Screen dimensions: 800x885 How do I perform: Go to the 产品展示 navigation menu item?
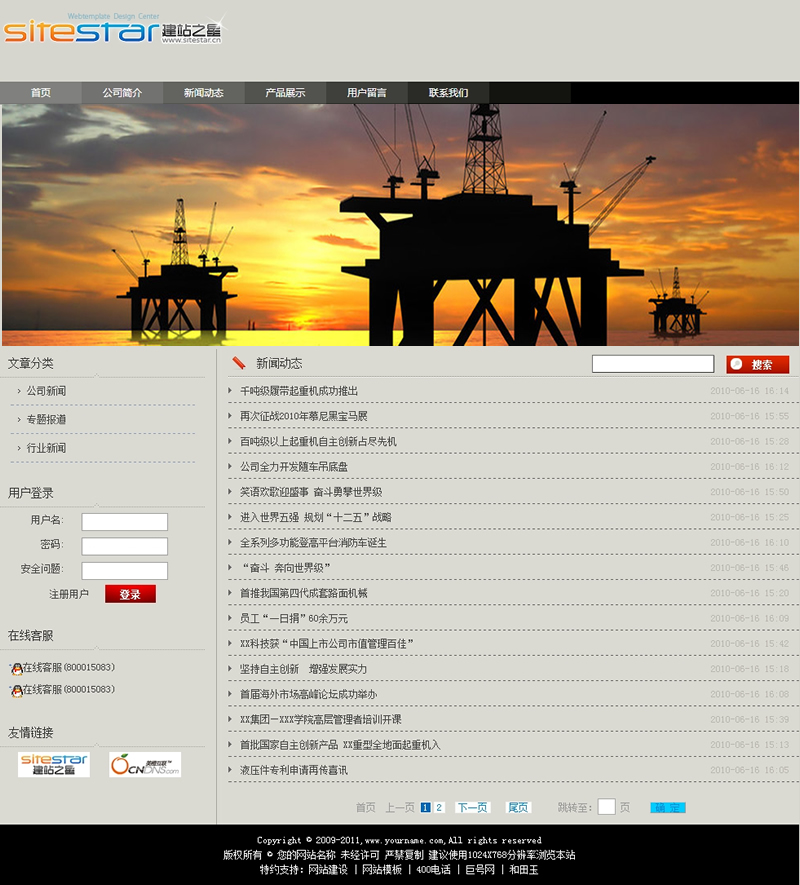[x=285, y=93]
